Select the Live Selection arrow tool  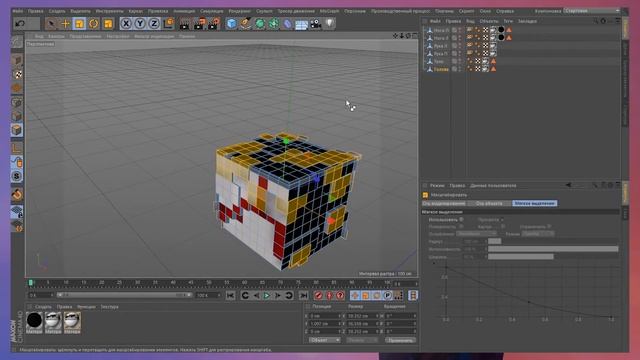click(51, 24)
